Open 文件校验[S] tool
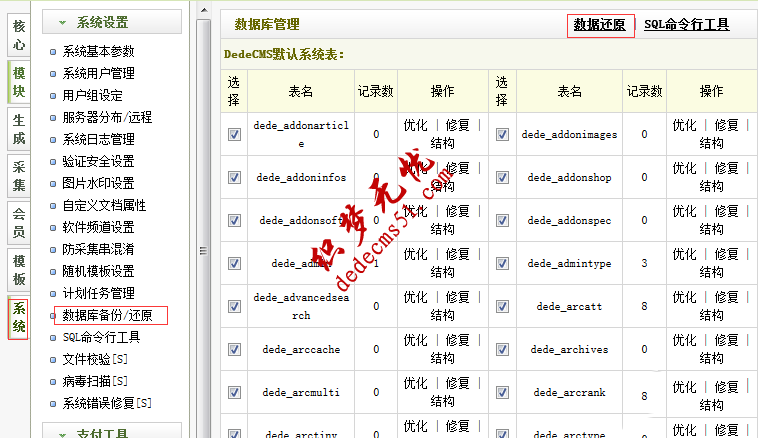 (x=95, y=359)
